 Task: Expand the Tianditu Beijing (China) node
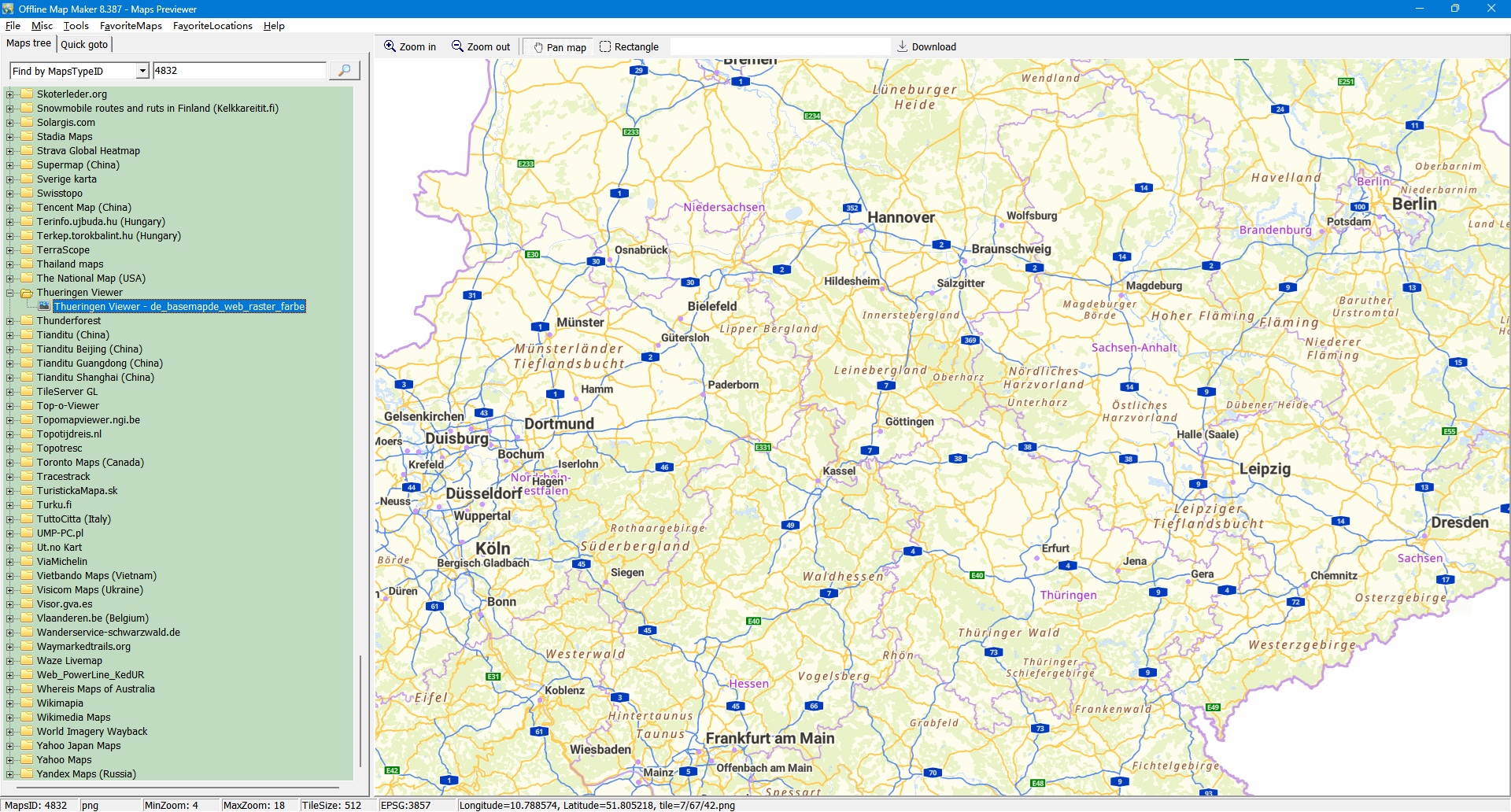(x=10, y=349)
